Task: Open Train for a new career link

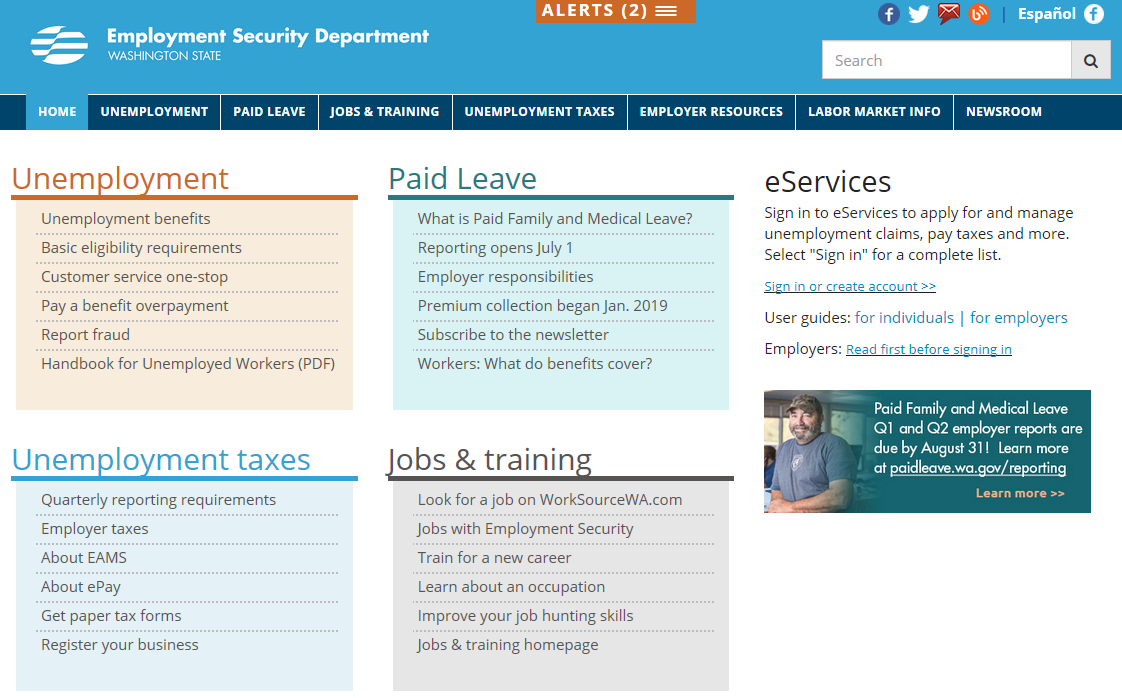Action: coord(494,558)
